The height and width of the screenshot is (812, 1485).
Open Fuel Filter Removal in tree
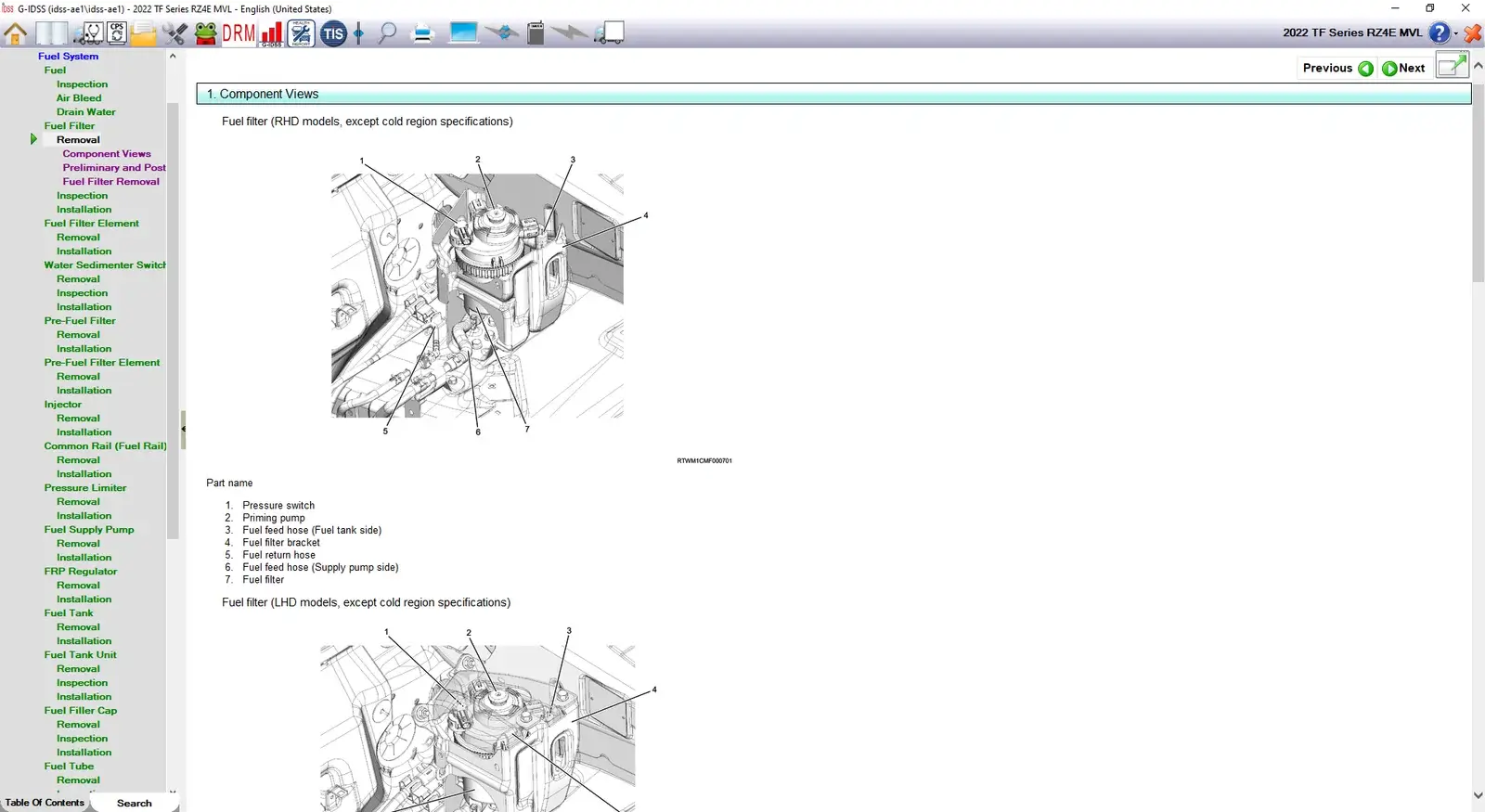pos(110,182)
